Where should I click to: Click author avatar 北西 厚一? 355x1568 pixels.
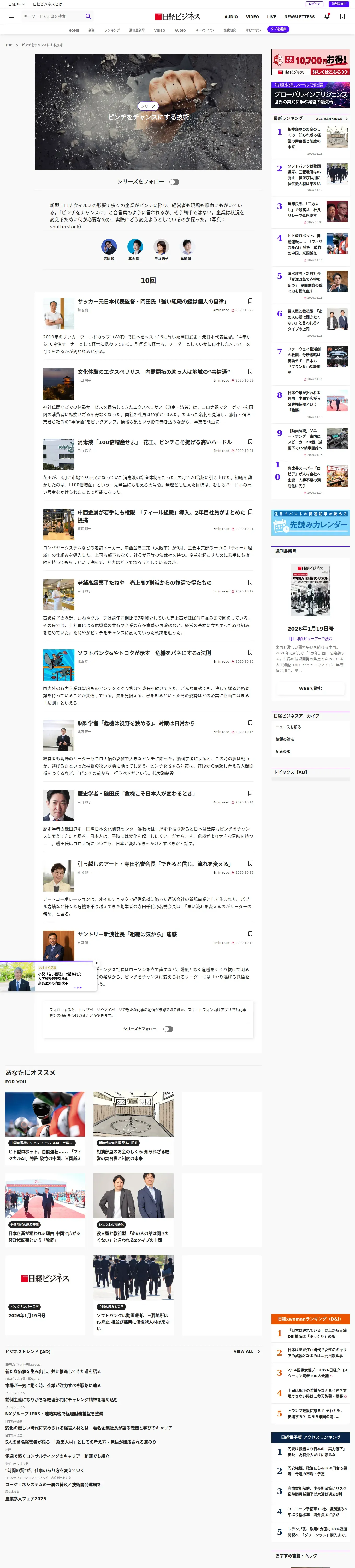click(135, 246)
